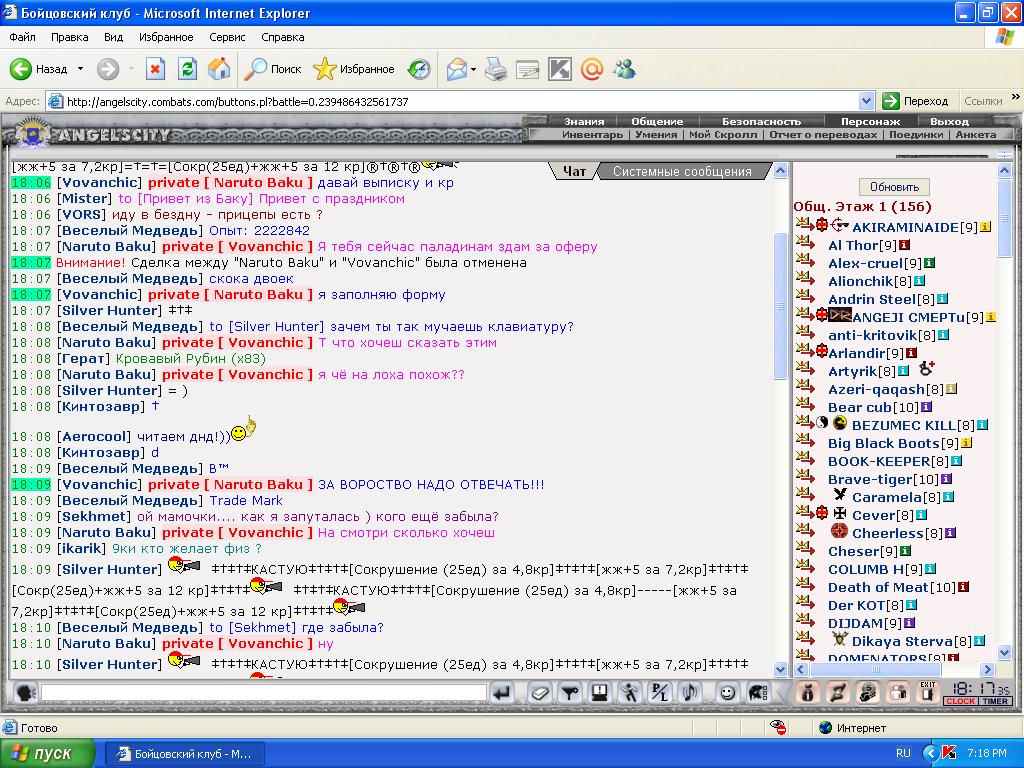
Task: Expand the Ссылки links toolbar chevron
Action: point(1016,97)
